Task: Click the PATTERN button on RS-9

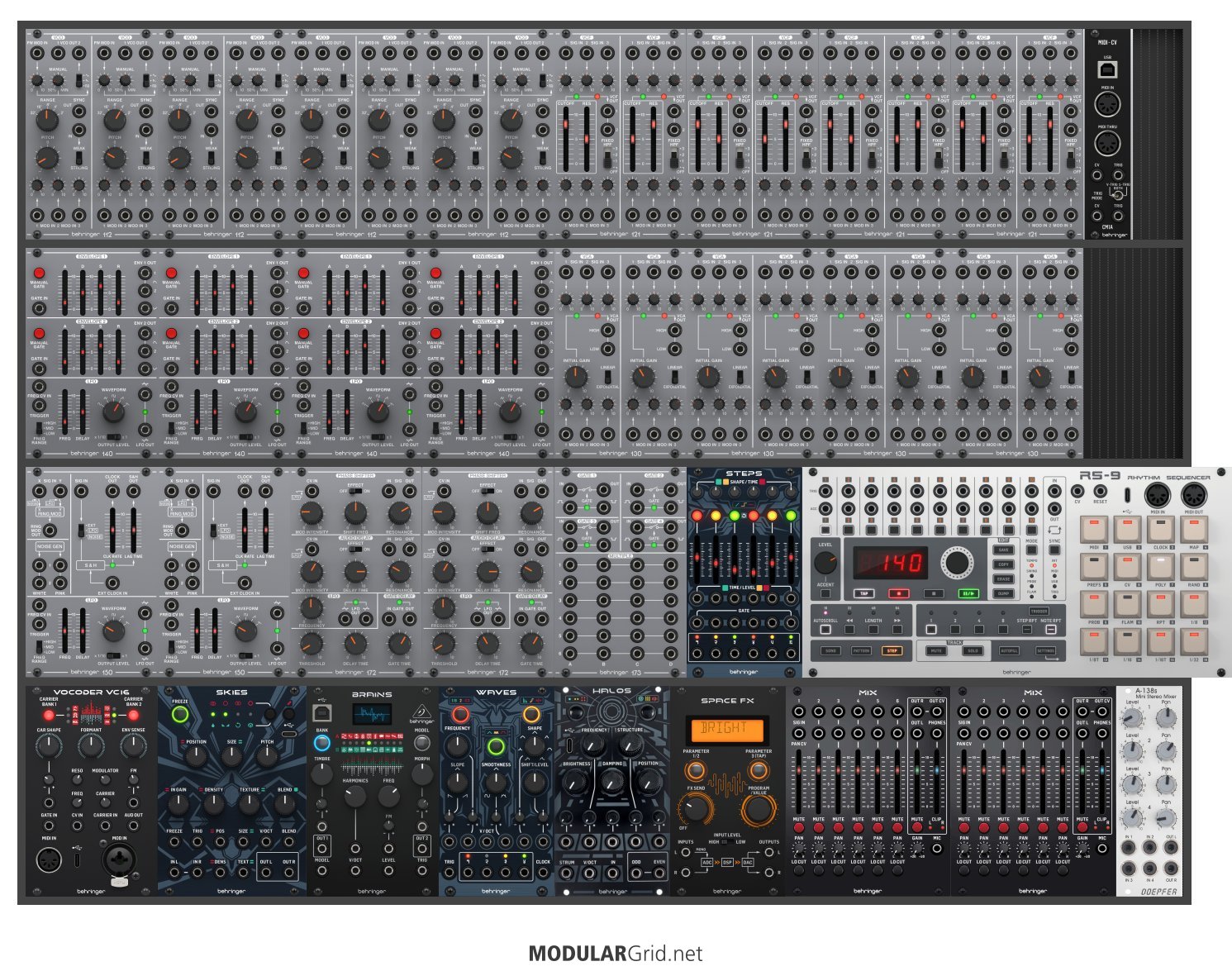Action: click(x=861, y=651)
